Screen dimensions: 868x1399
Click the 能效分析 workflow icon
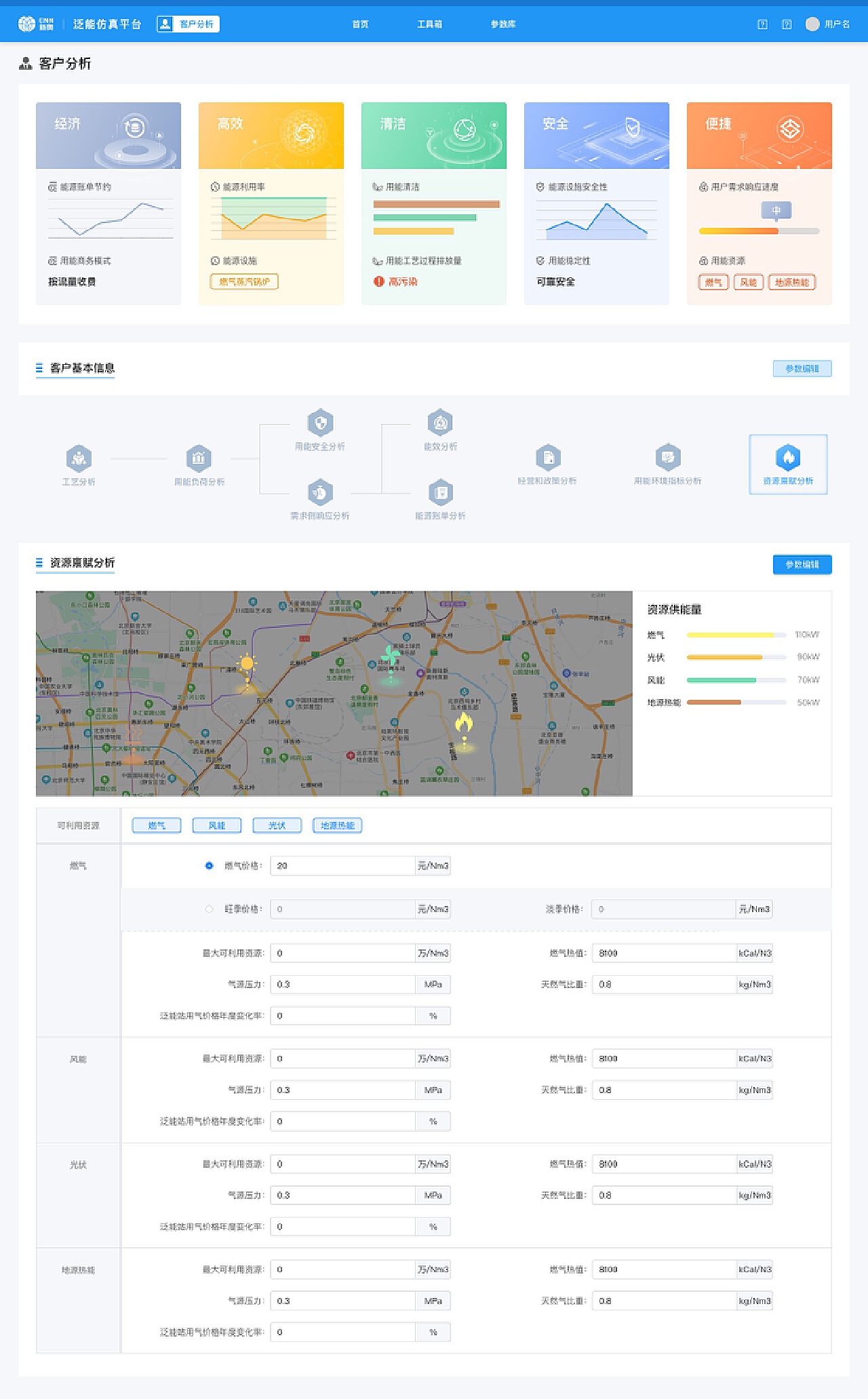(x=440, y=423)
